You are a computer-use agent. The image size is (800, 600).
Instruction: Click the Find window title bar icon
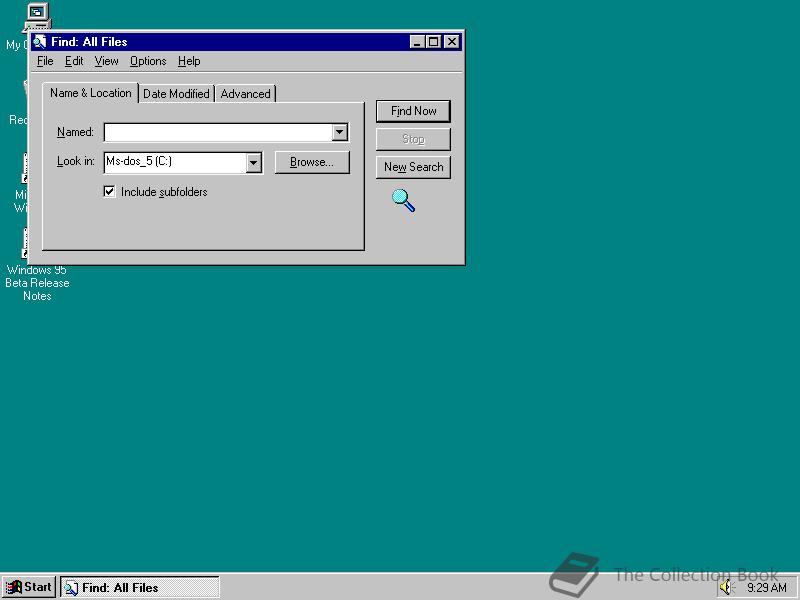[x=40, y=42]
